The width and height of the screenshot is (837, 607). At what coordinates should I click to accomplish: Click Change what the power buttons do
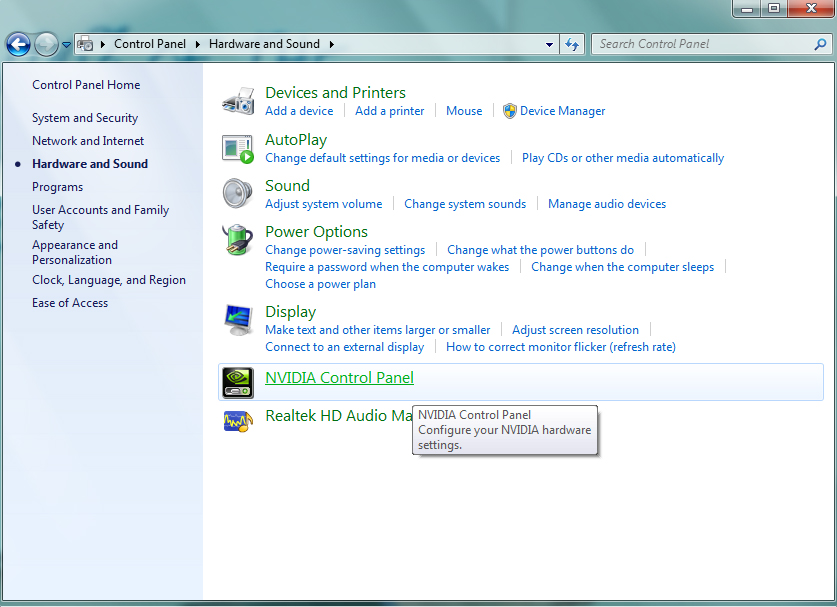(540, 250)
